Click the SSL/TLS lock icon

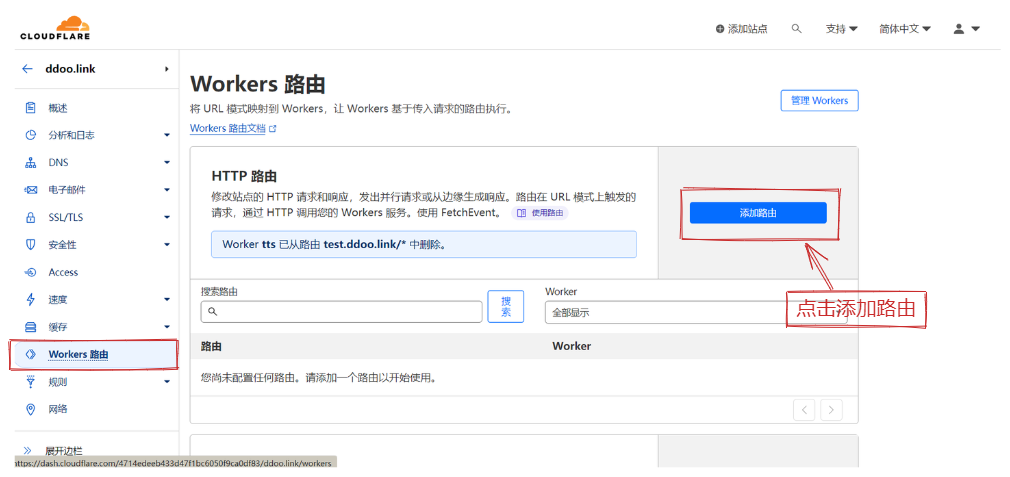click(30, 218)
